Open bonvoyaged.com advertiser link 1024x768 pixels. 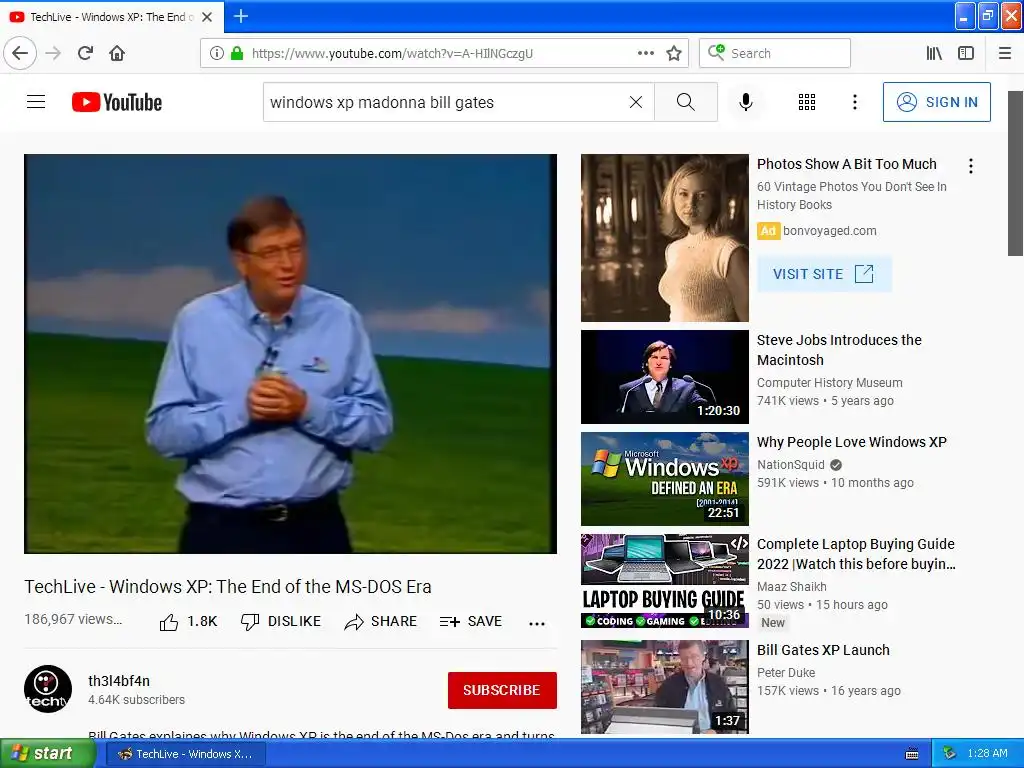click(x=830, y=231)
